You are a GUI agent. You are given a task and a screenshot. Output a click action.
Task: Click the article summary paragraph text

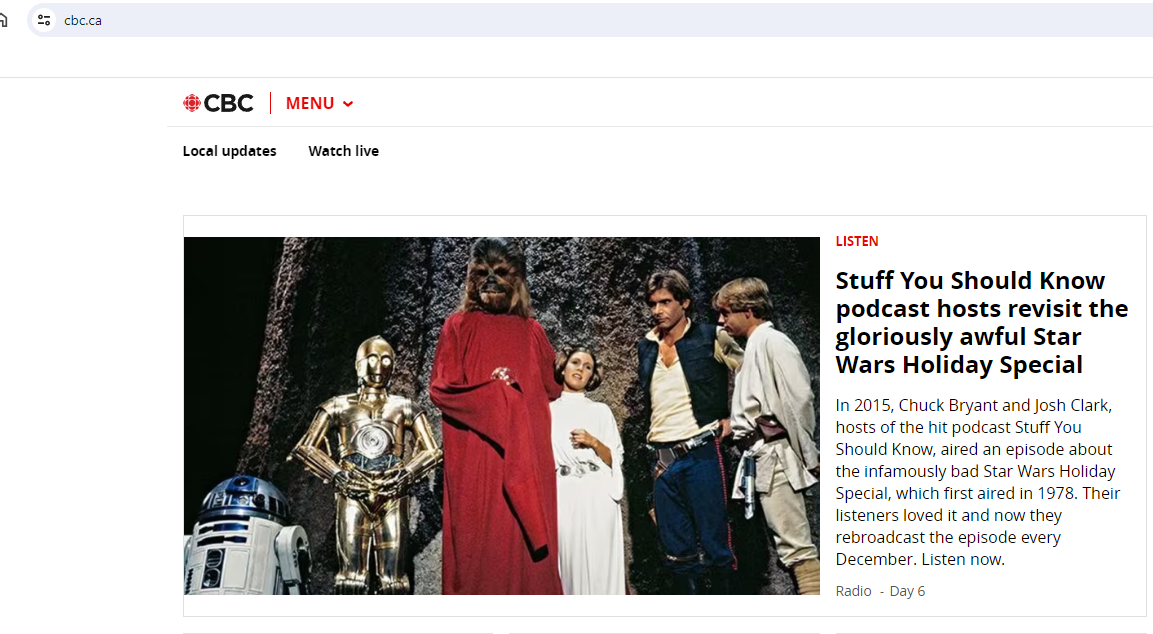(x=977, y=481)
